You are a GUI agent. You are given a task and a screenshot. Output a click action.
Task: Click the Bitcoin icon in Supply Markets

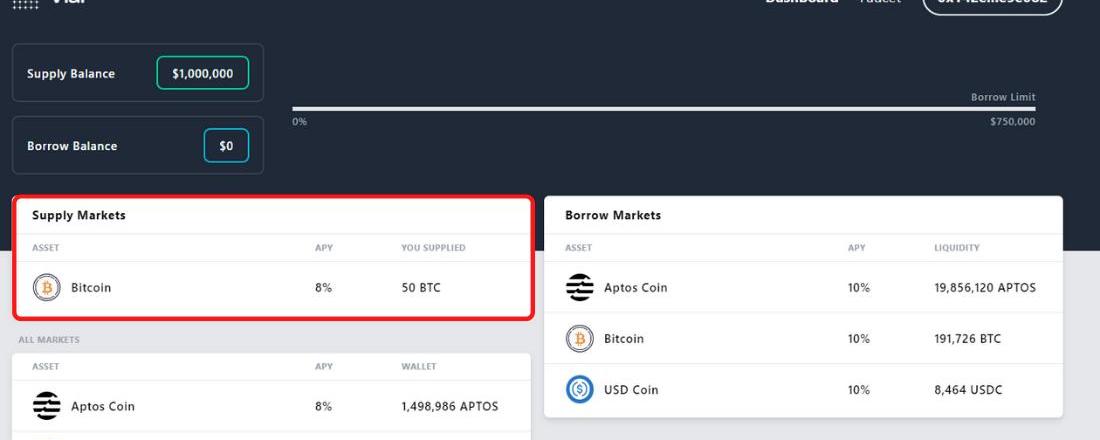tap(46, 288)
